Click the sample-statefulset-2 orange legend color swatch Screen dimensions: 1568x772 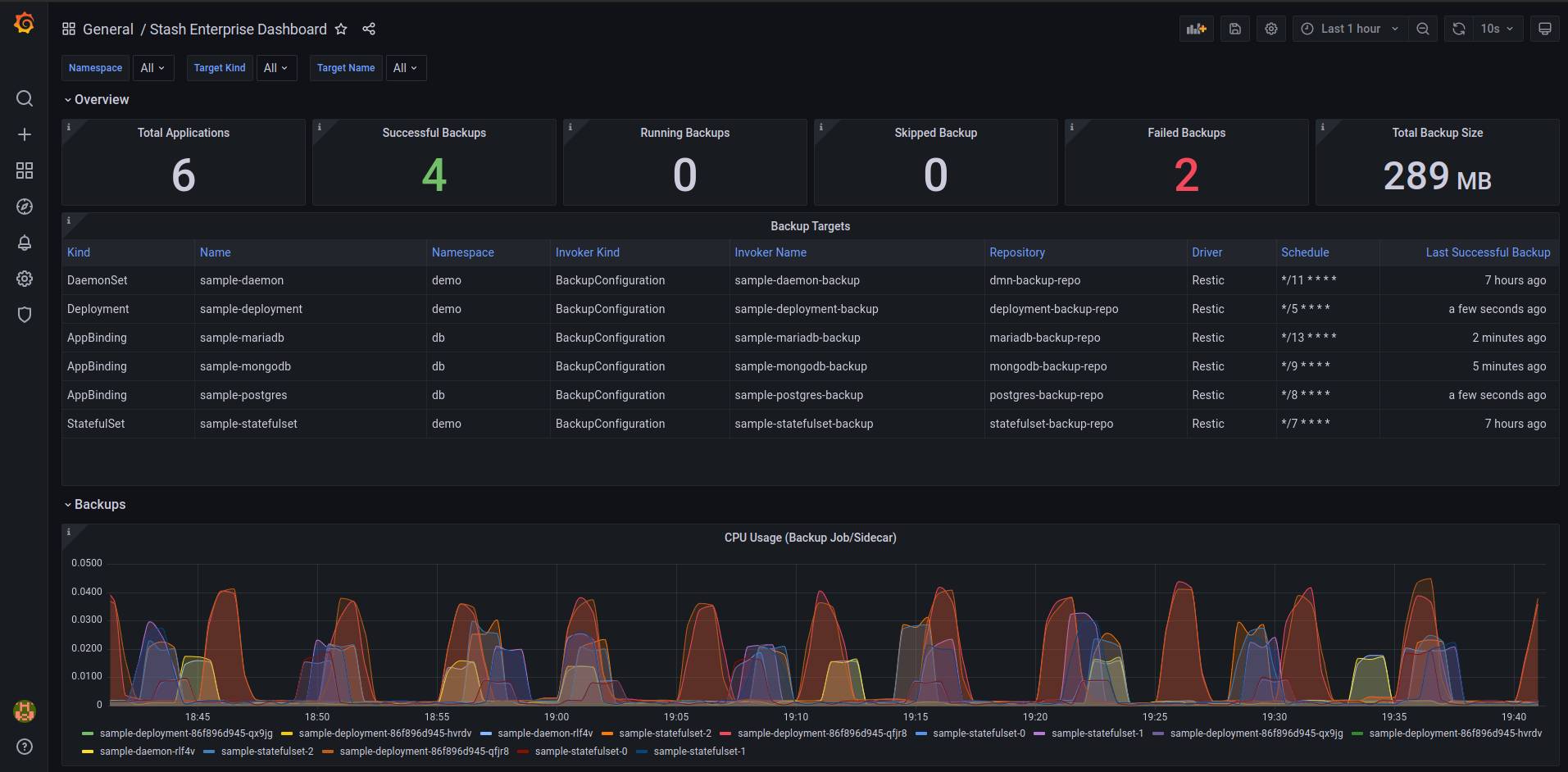point(607,733)
